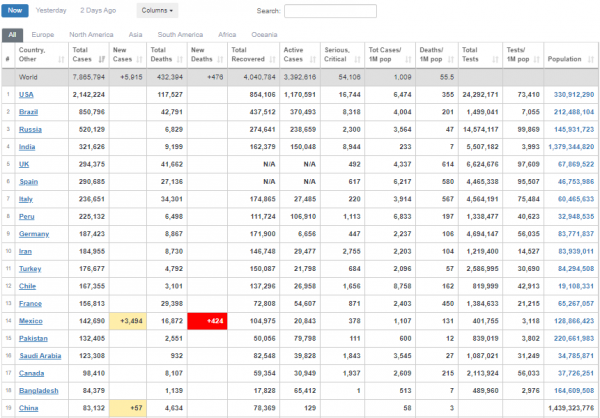Sort by Population column arrows

pyautogui.click(x=590, y=59)
